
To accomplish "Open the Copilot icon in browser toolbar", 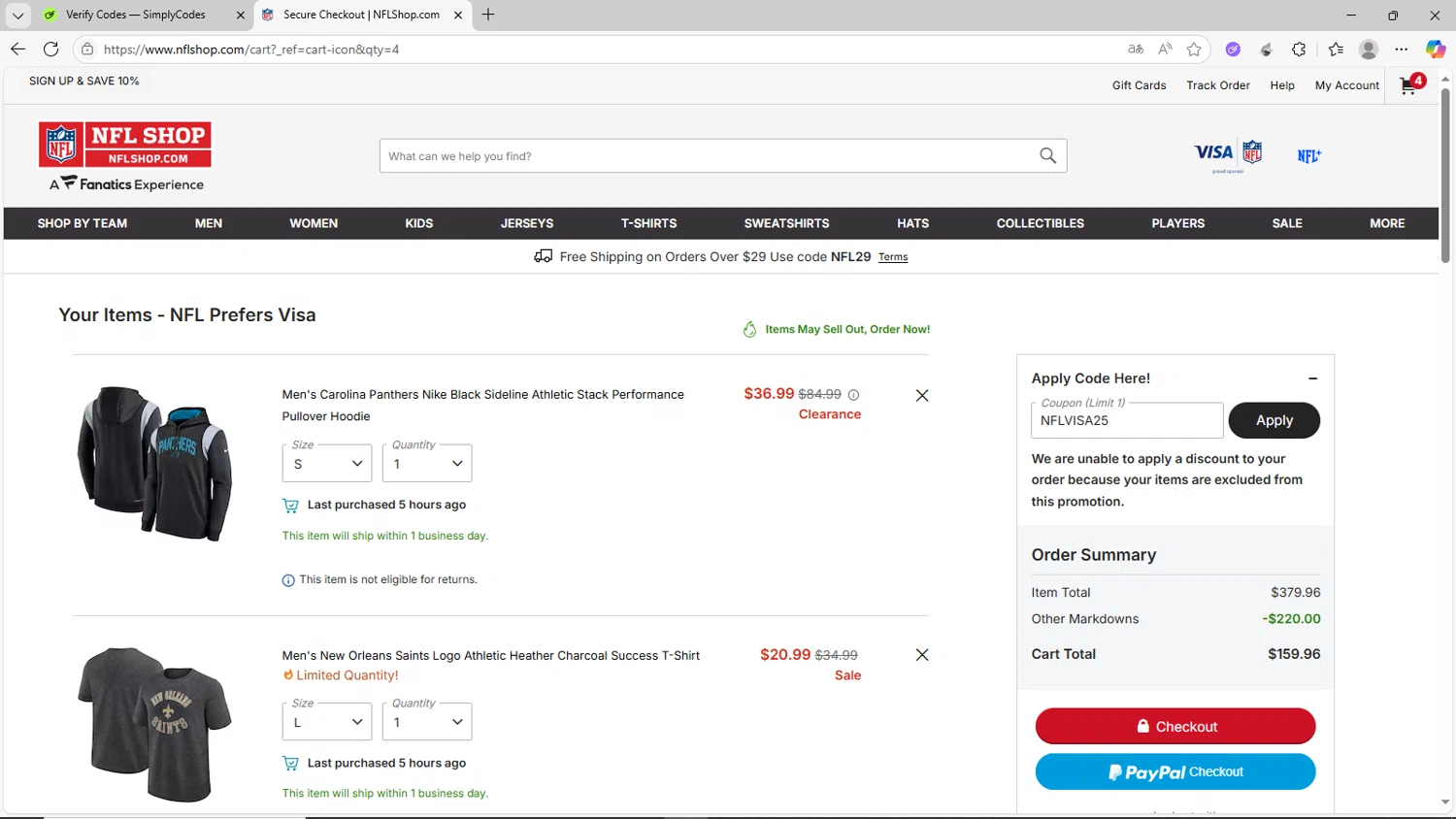I will tap(1436, 49).
